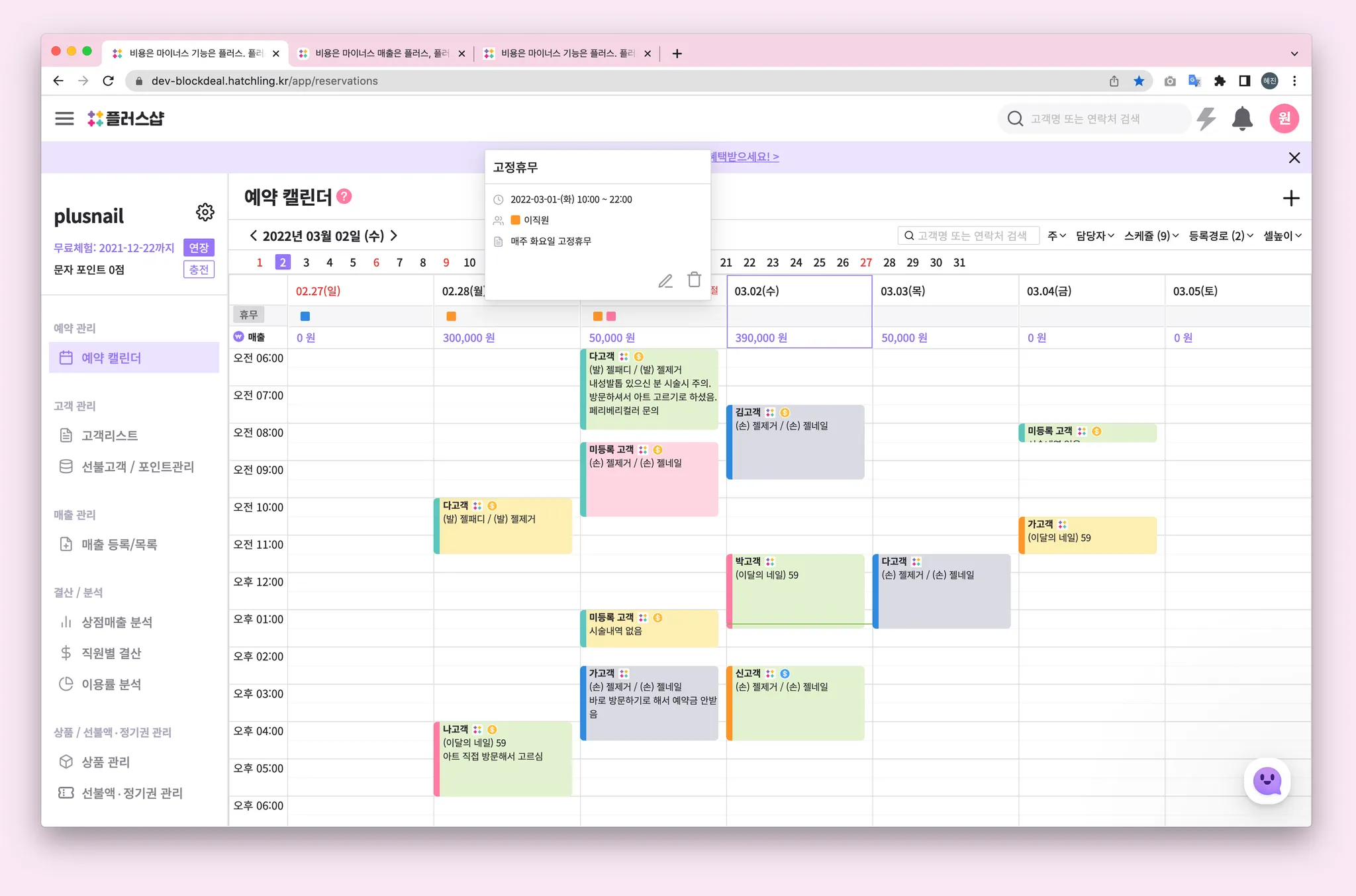Click the calendar customer search field
The height and width of the screenshot is (896, 1356).
[x=970, y=236]
